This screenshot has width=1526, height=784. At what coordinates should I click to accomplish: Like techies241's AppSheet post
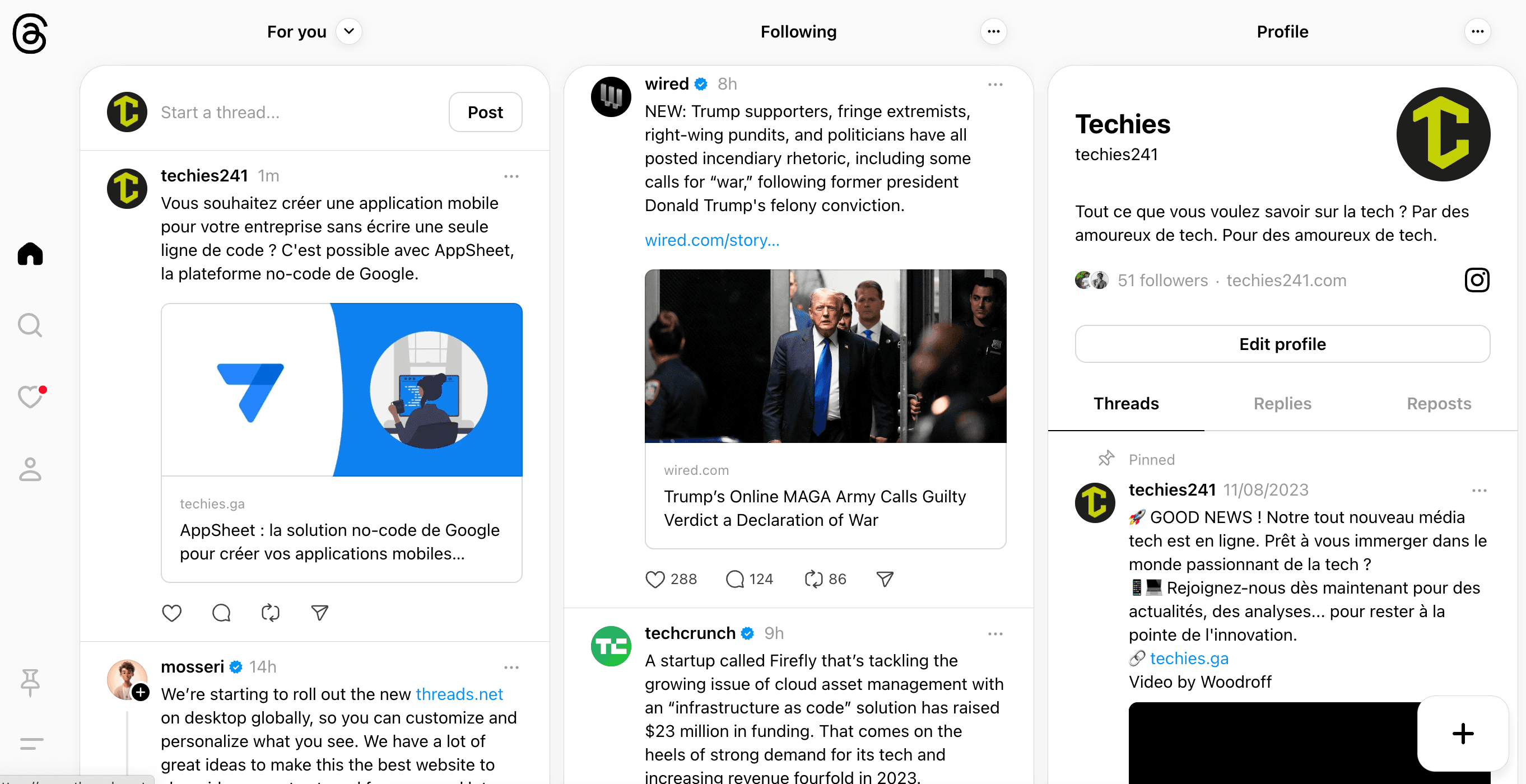click(171, 612)
